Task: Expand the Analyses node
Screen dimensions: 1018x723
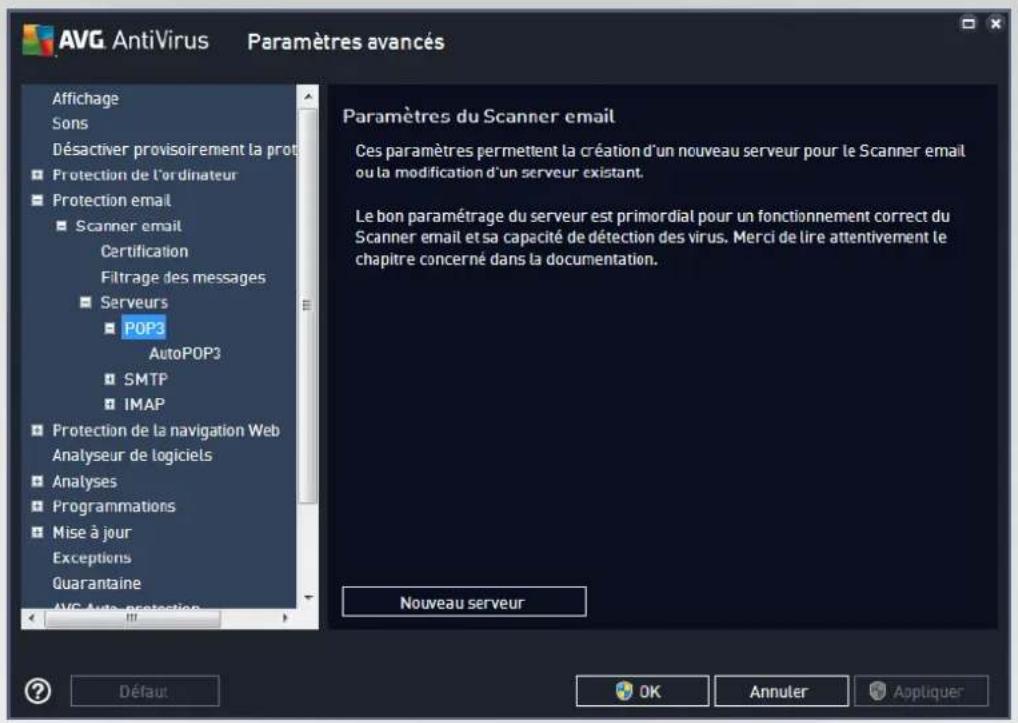Action: coord(38,482)
